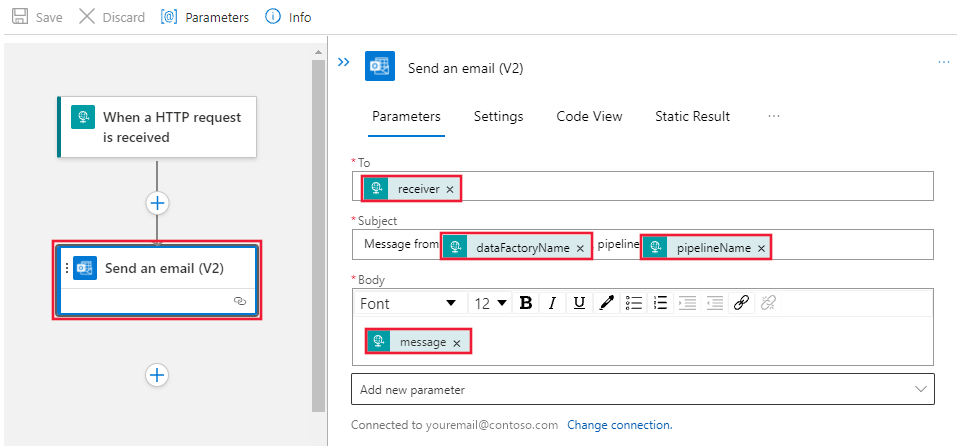Select the When a HTTP request is received trigger

pyautogui.click(x=157, y=127)
